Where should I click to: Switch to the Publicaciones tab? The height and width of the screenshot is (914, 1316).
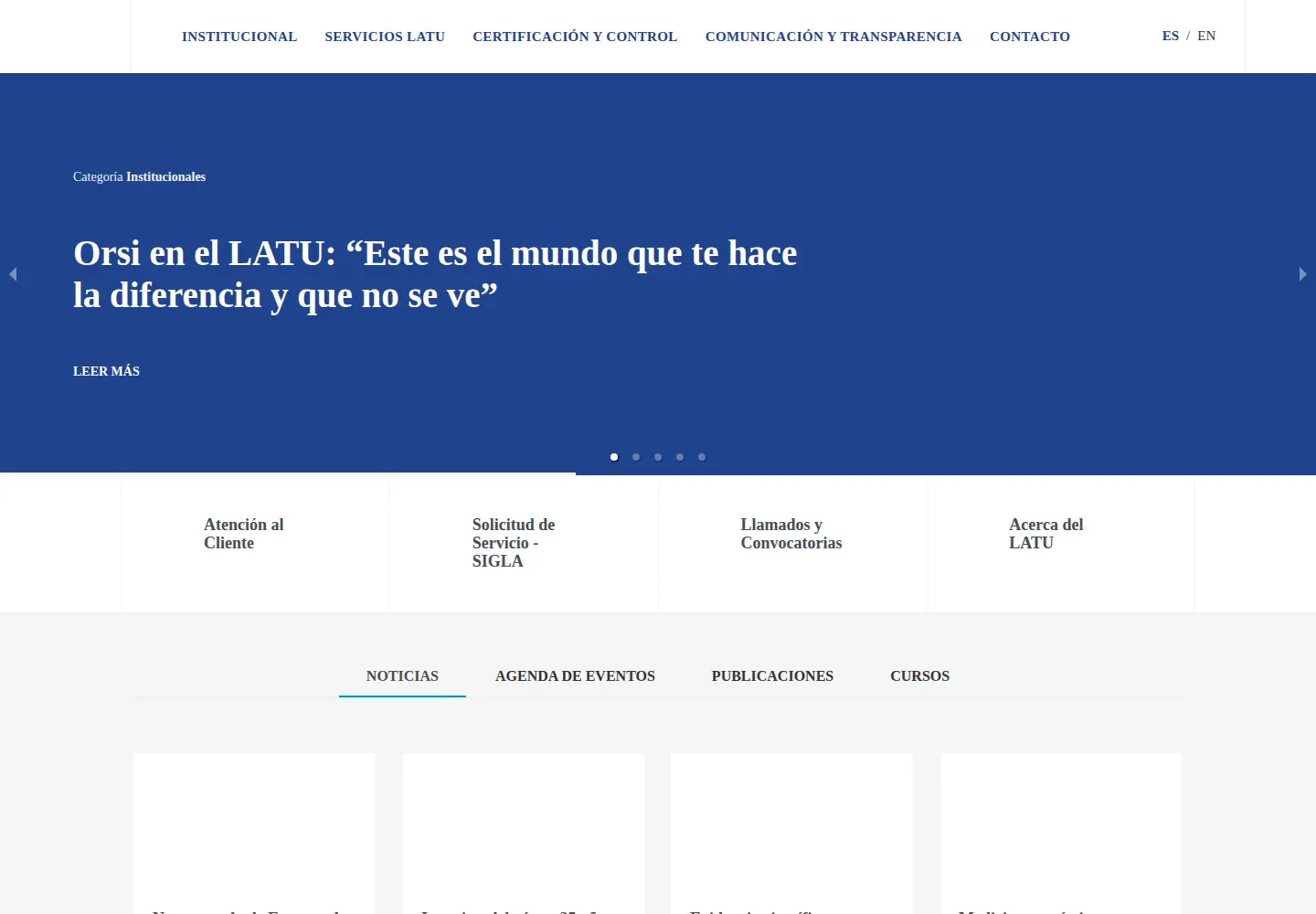tap(772, 676)
